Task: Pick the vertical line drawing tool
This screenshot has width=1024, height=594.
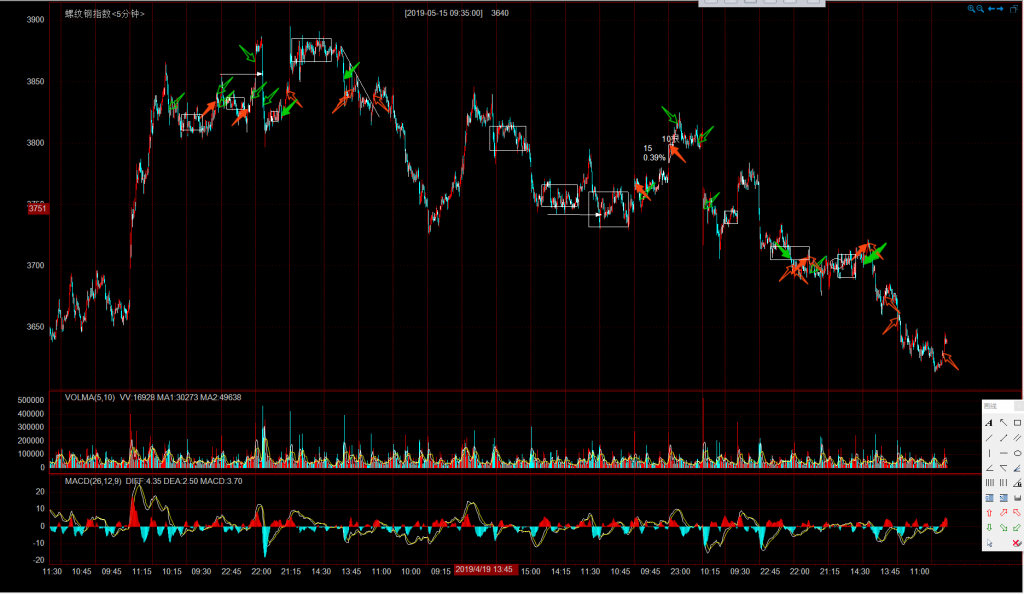Action: 989,453
